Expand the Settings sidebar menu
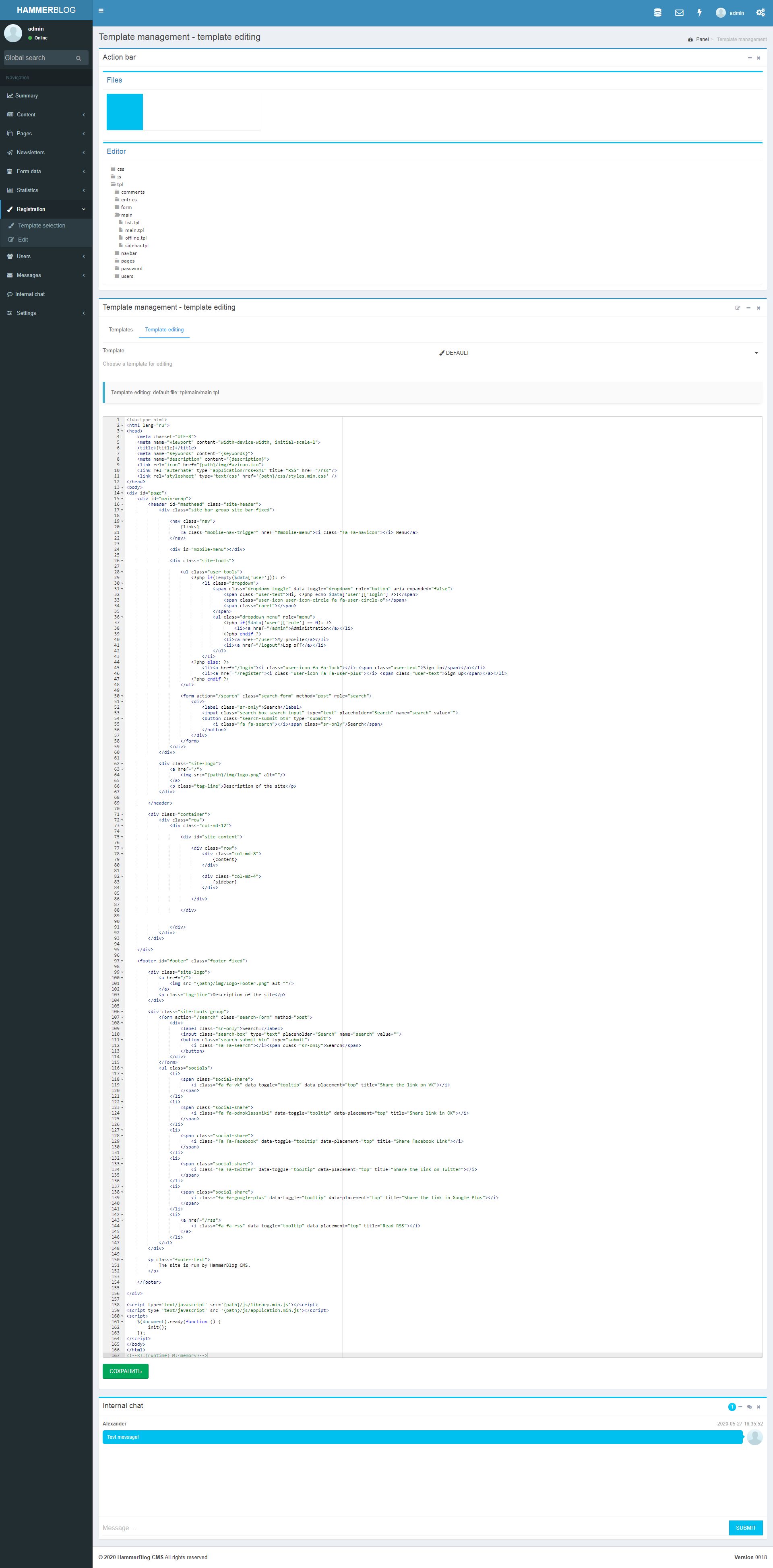 coord(46,313)
